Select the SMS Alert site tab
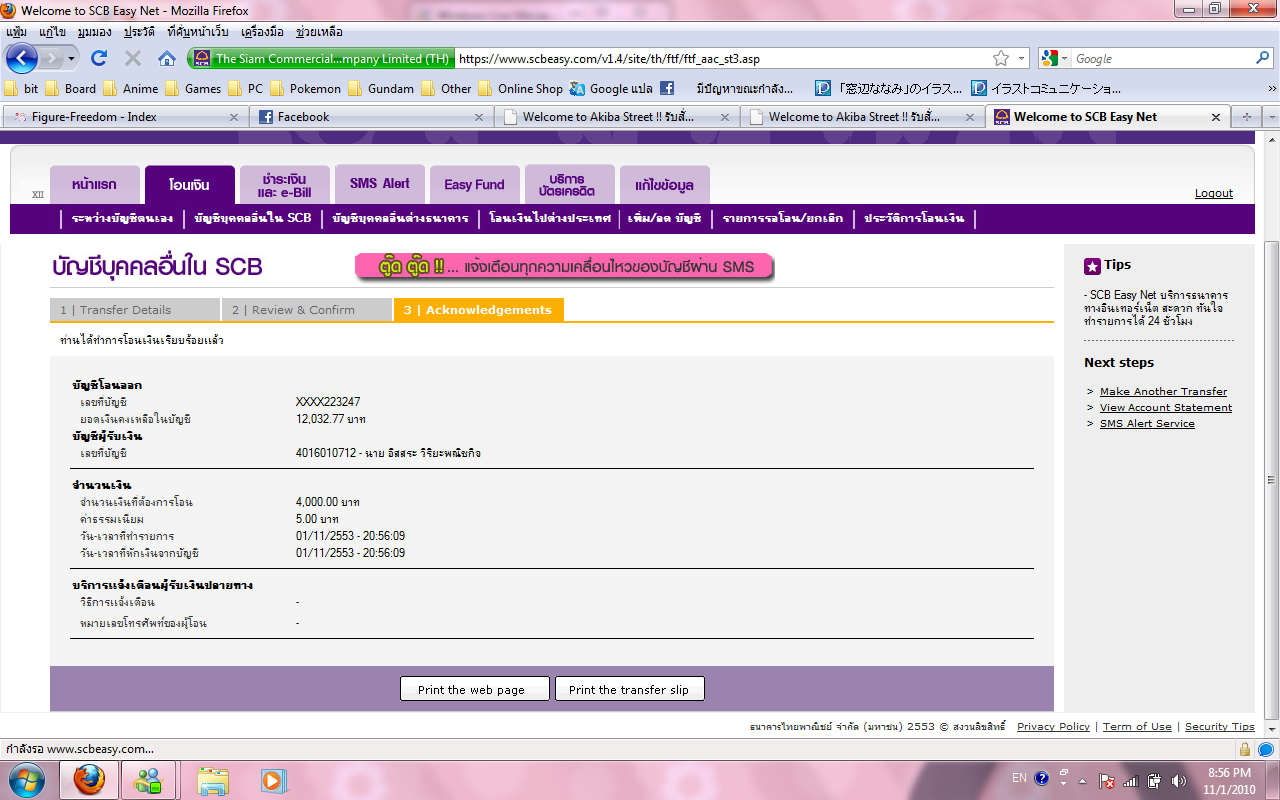Image resolution: width=1280 pixels, height=800 pixels. tap(380, 184)
